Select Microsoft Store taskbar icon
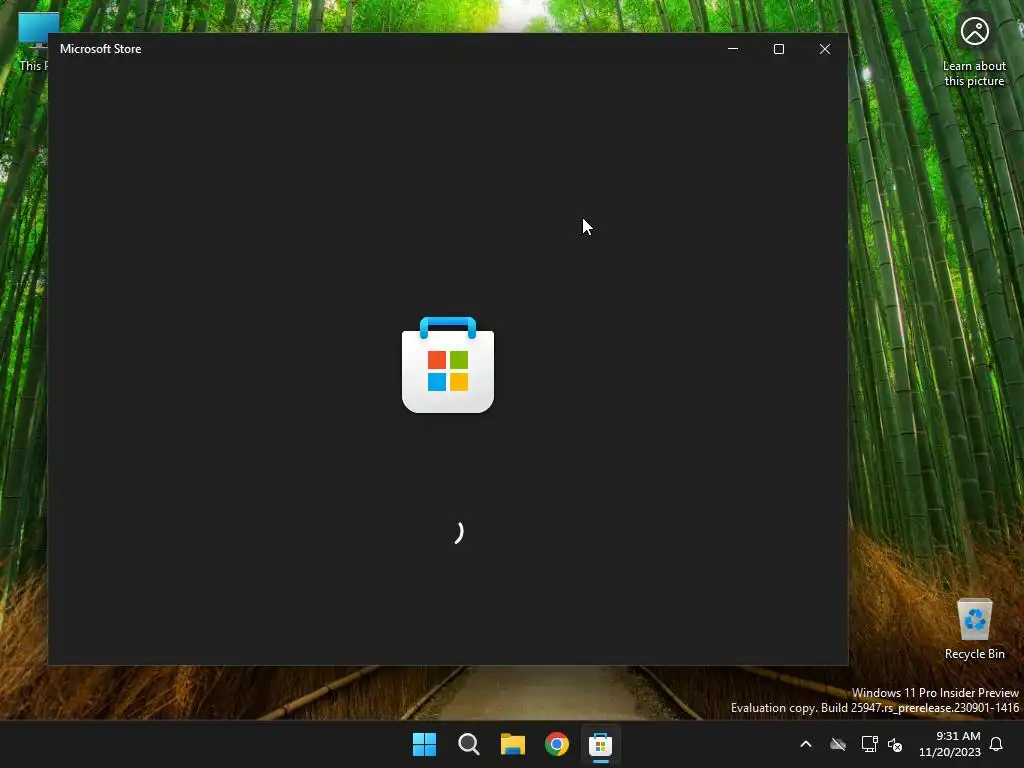 tap(600, 744)
